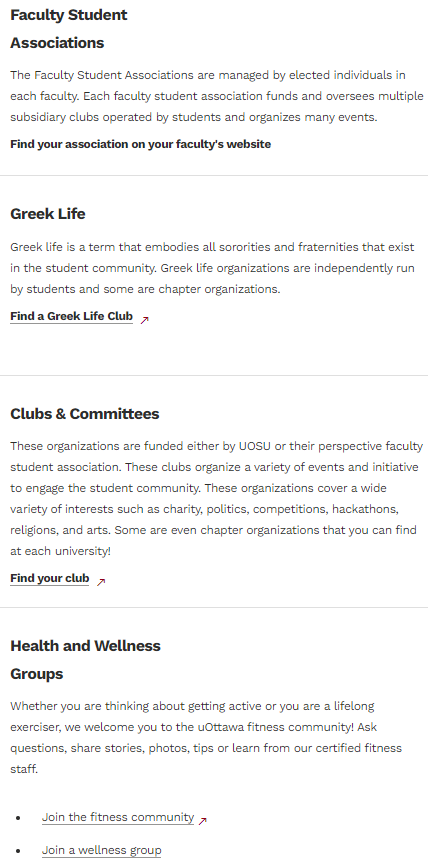Click the paragraph mentioning hackathons and charity
This screenshot has height=867, width=428.
click(x=217, y=499)
